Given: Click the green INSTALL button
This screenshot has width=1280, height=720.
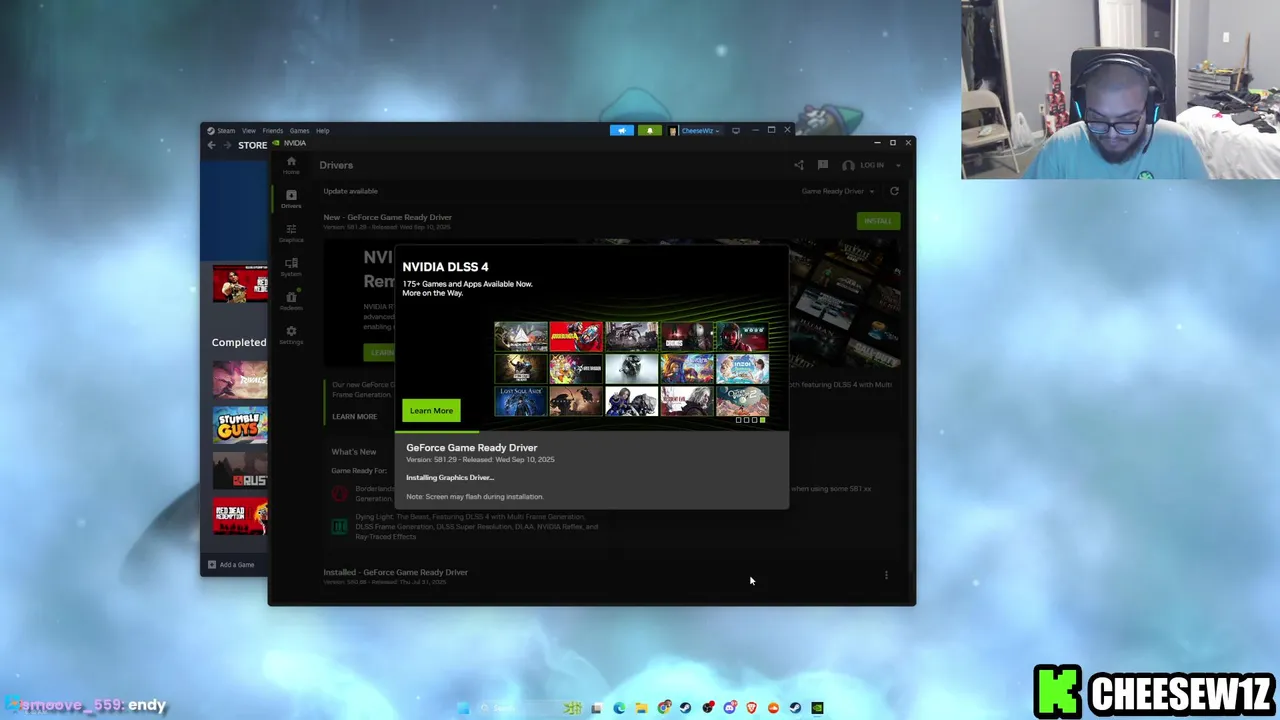Looking at the screenshot, I should pos(878,221).
